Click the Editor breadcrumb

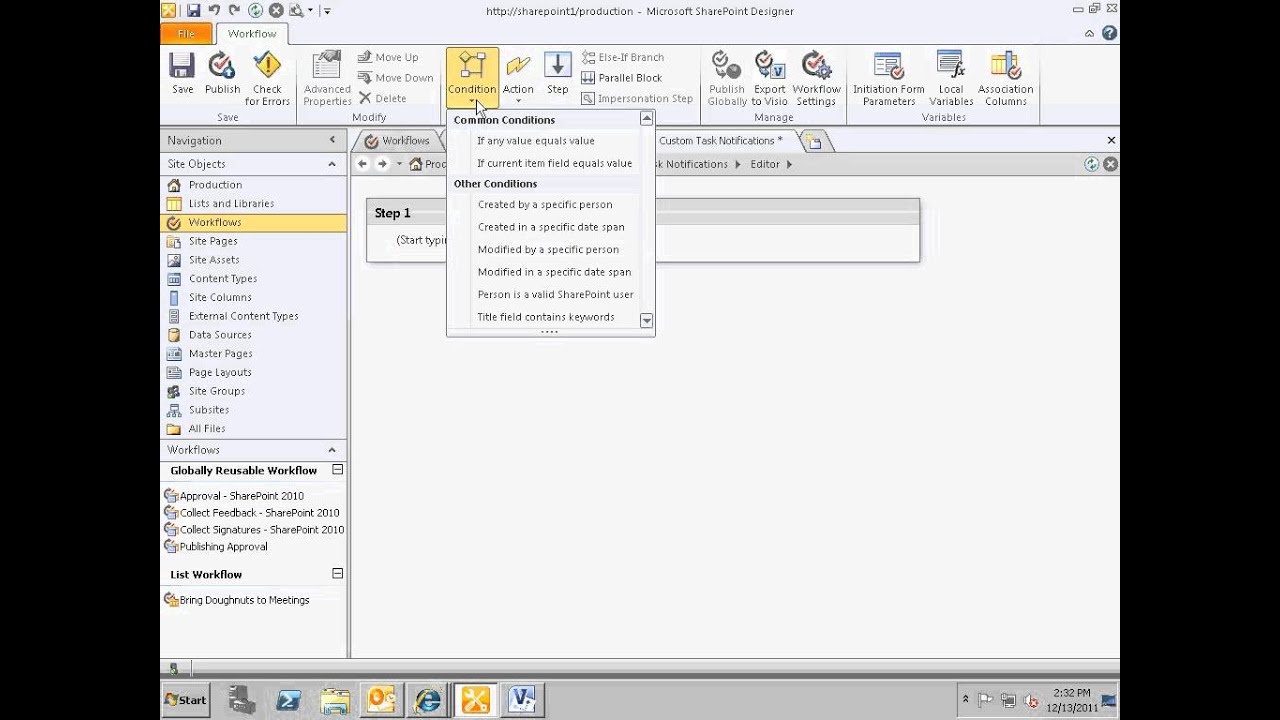coord(764,164)
